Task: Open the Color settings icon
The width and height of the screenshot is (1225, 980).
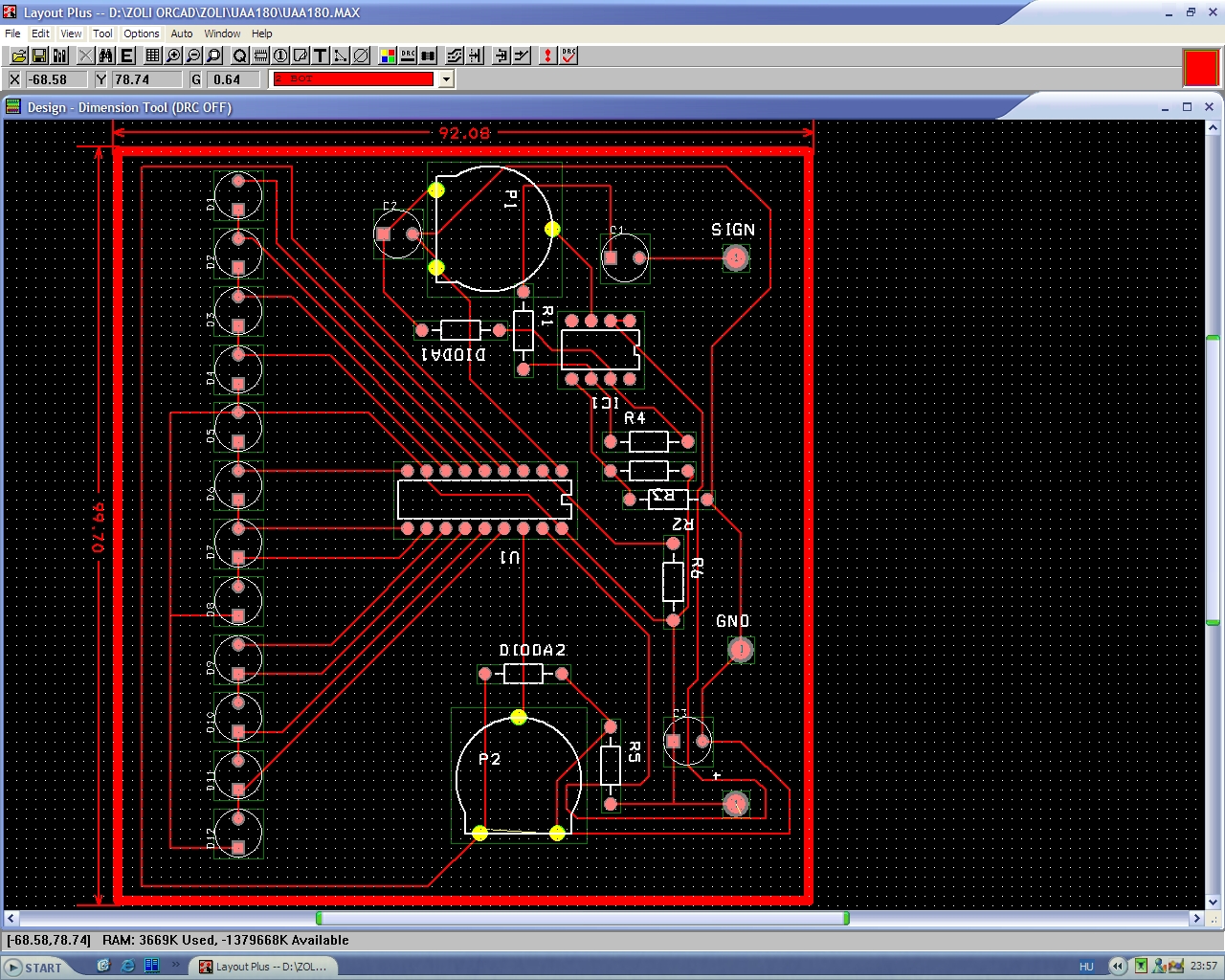Action: click(x=388, y=56)
